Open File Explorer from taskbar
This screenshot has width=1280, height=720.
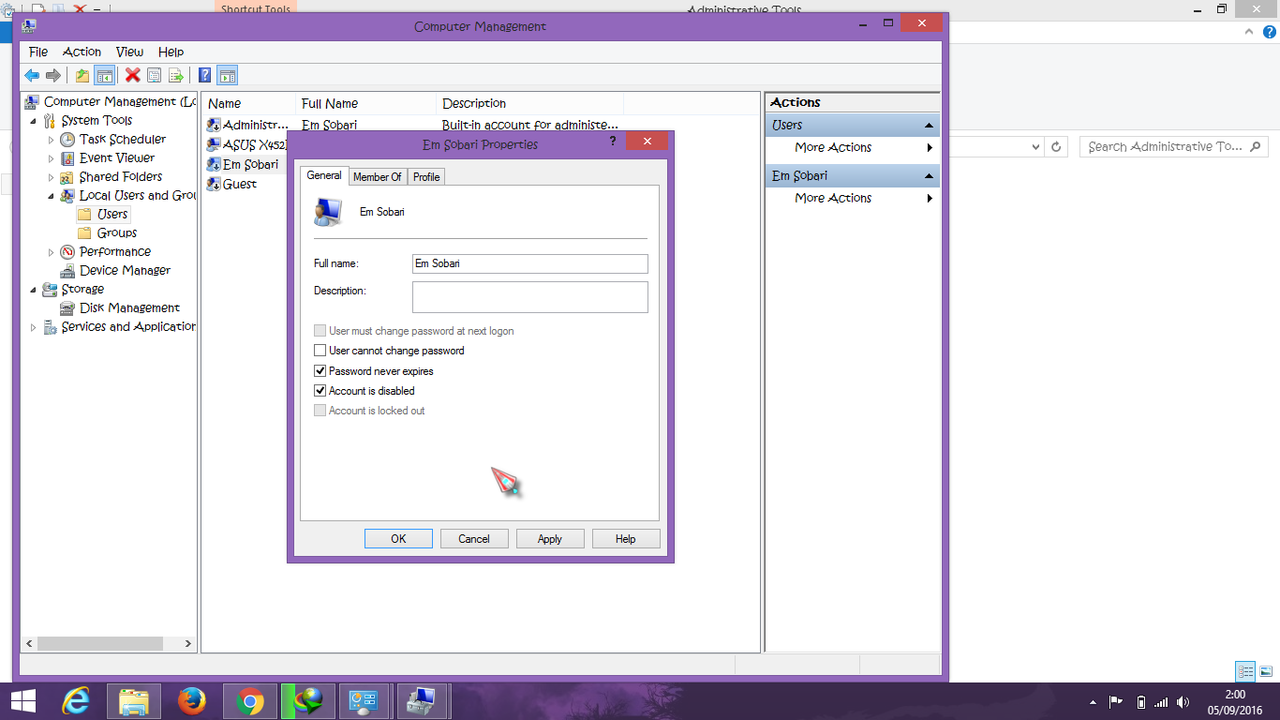134,701
